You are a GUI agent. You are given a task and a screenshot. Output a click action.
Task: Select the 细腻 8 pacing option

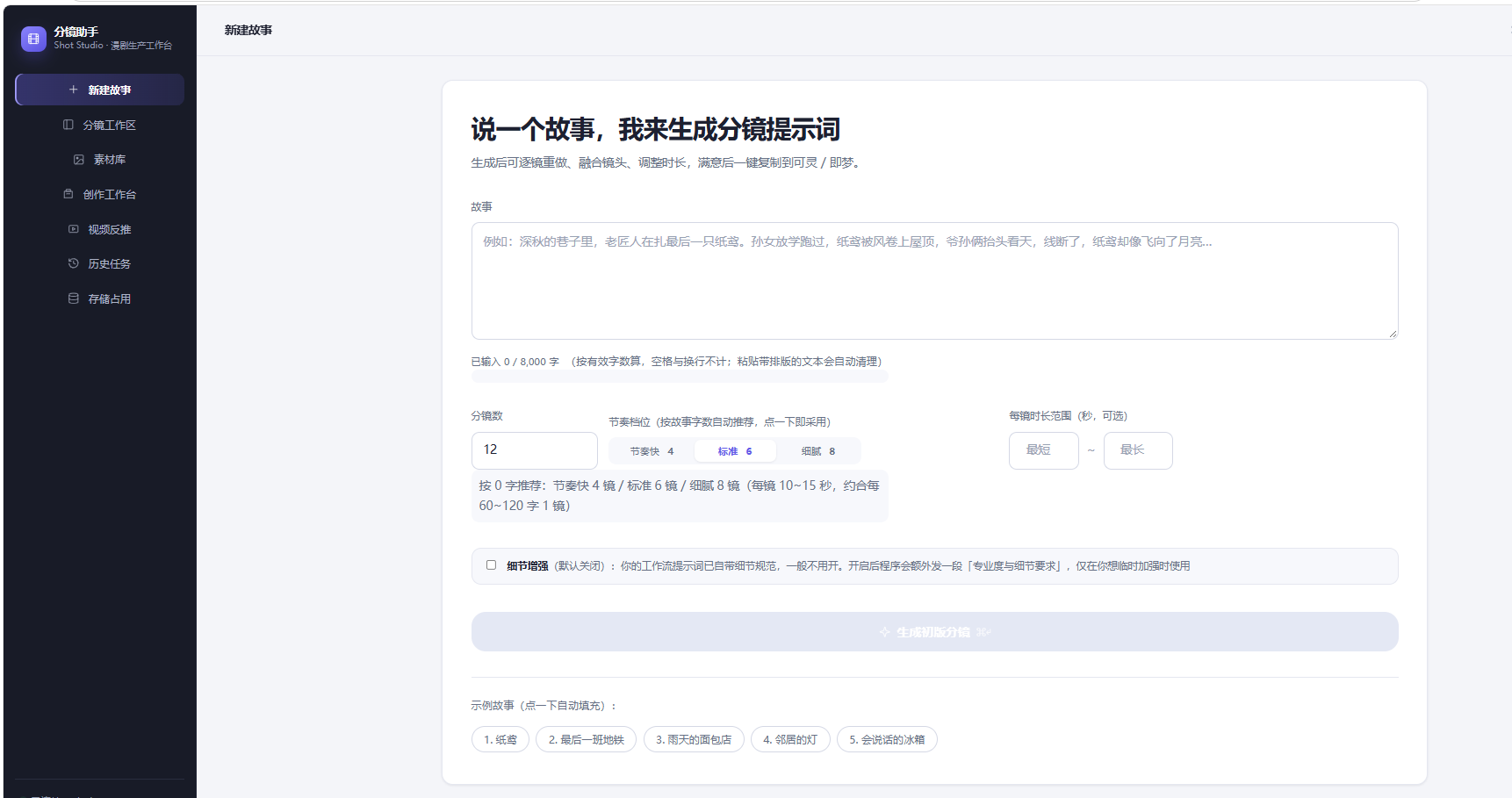pos(817,451)
